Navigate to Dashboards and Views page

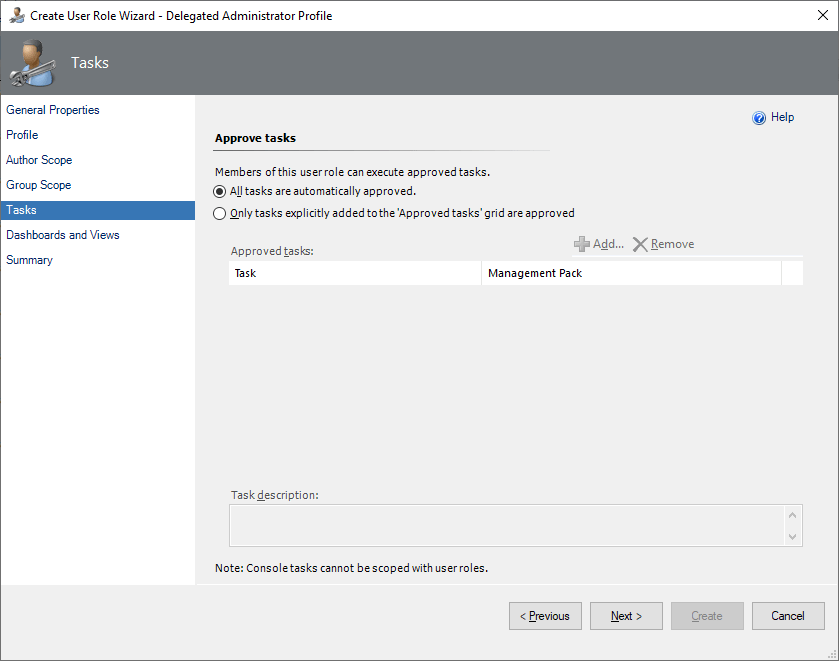(x=63, y=235)
